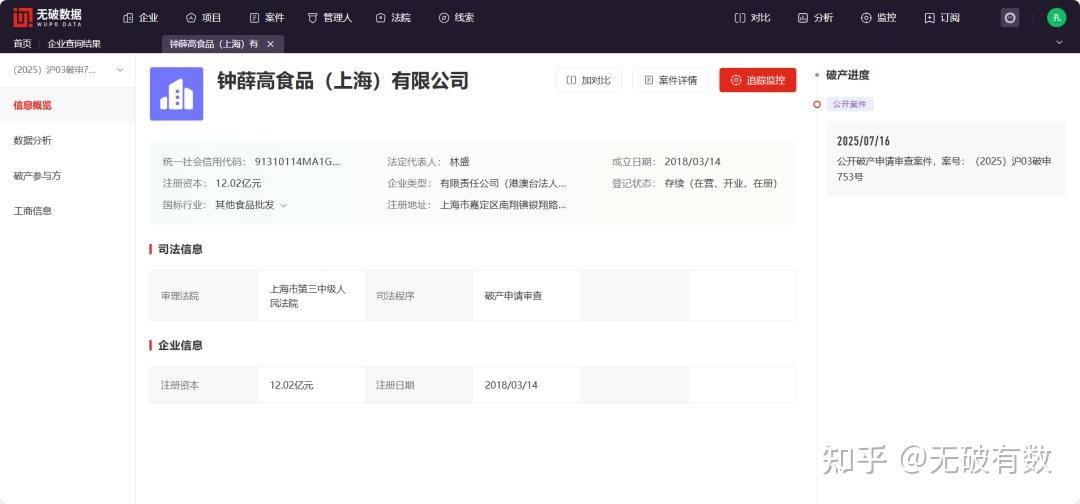Click the 公开案件 tag
This screenshot has width=1080, height=504.
click(850, 105)
